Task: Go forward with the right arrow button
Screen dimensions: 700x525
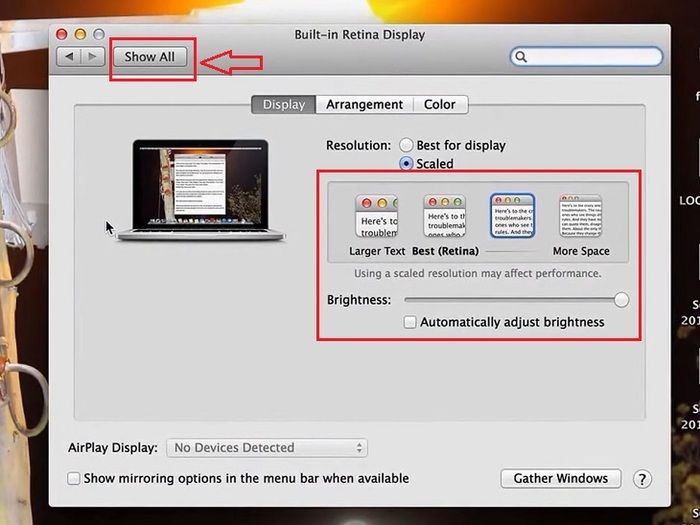Action: click(93, 57)
